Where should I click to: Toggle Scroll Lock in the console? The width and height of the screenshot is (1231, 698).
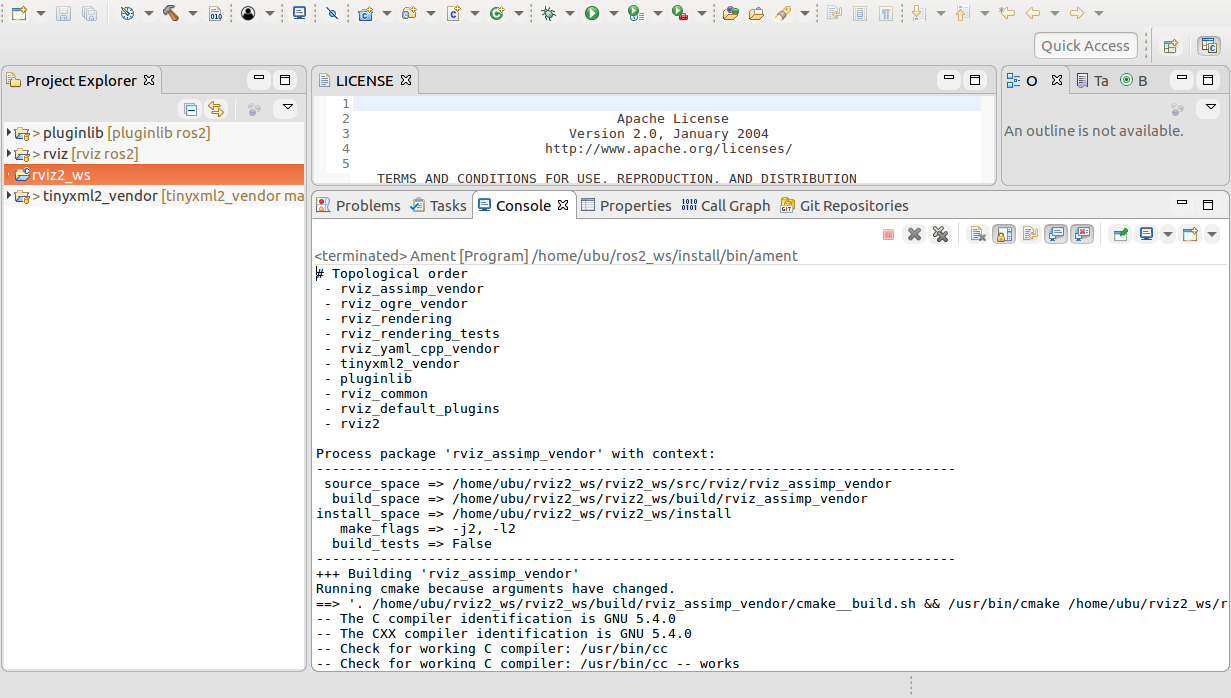click(x=1004, y=234)
